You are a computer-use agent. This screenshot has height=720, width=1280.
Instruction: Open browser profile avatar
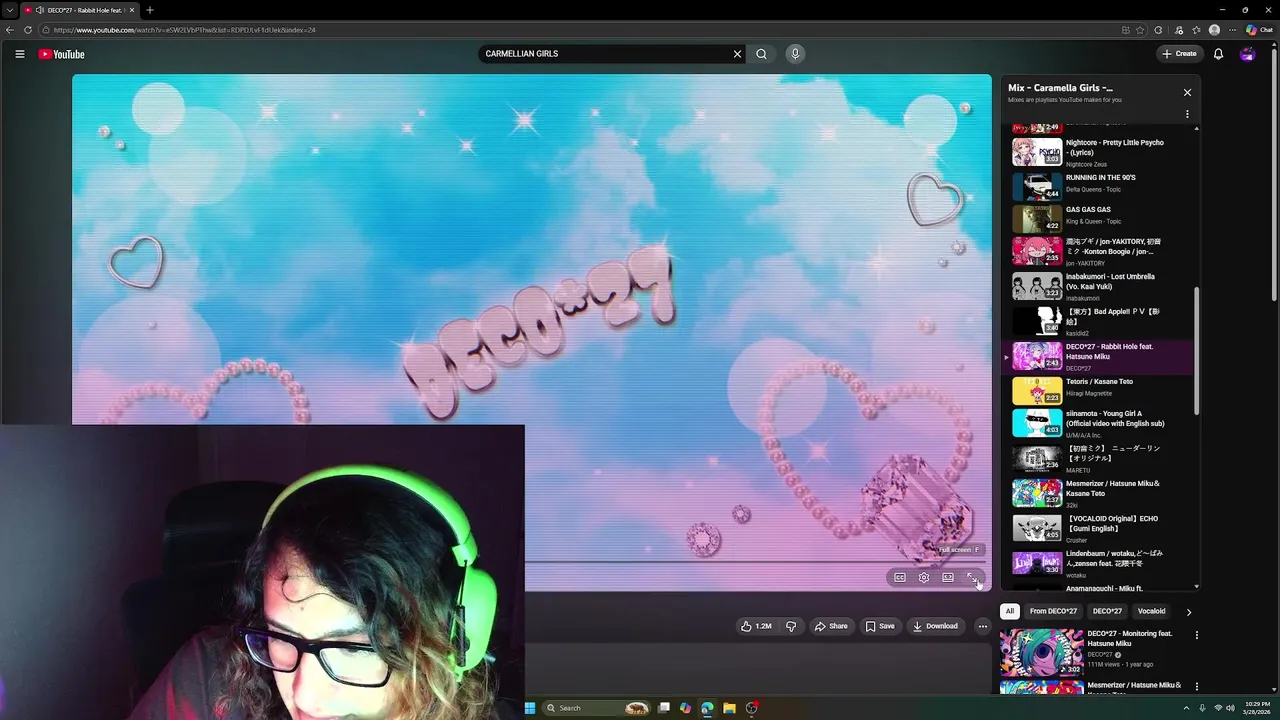1214,30
